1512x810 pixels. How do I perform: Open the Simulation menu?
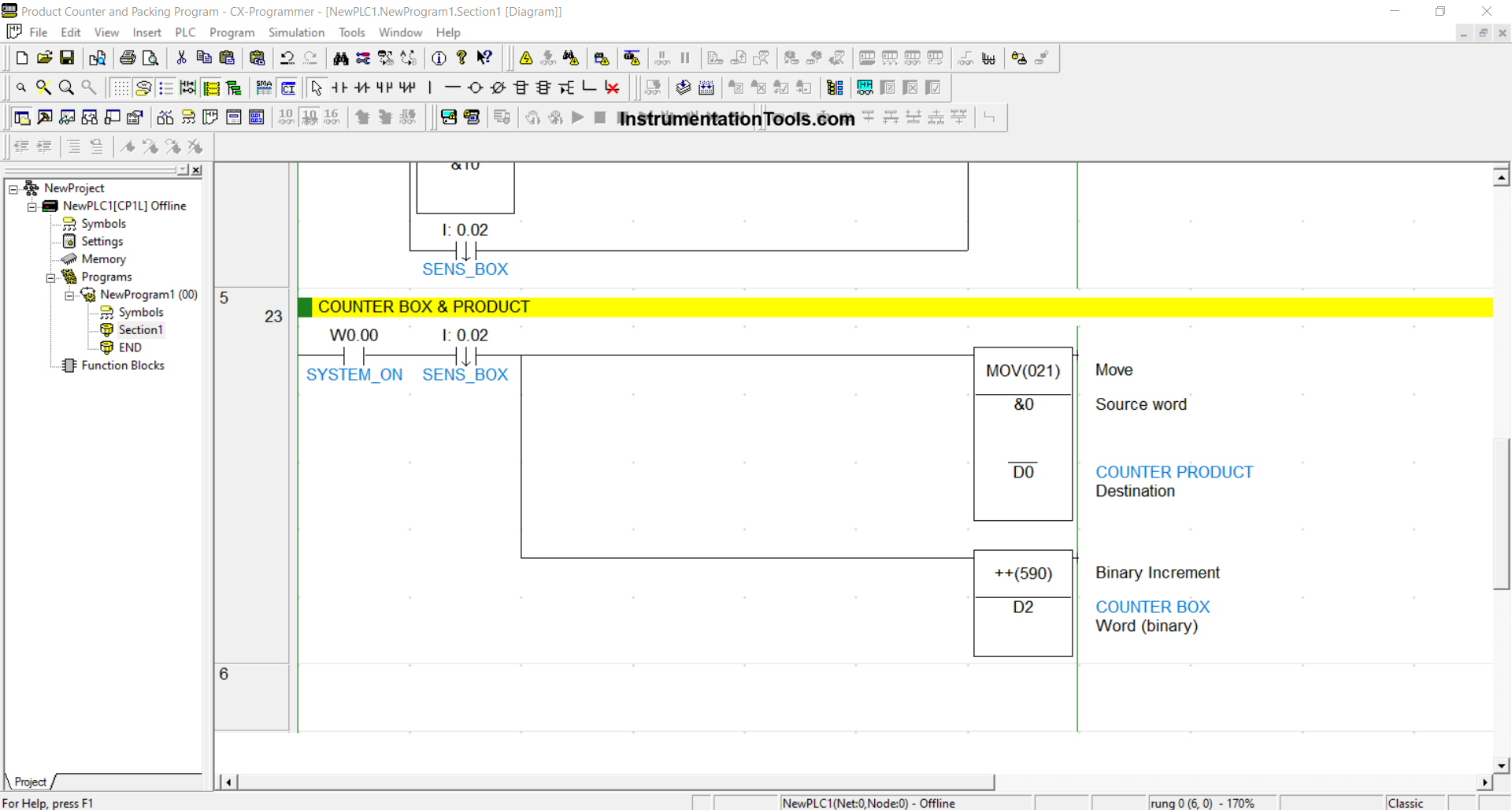[x=295, y=32]
